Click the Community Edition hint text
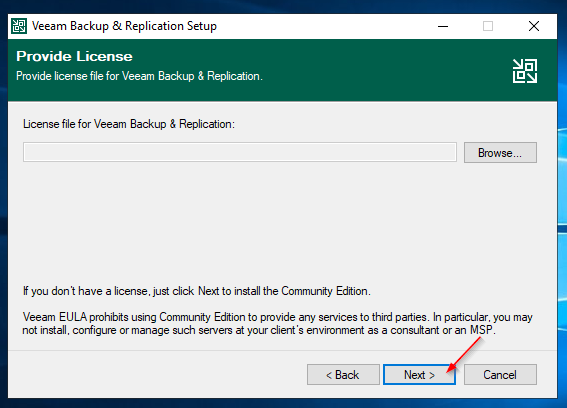567x408 pixels. [x=197, y=291]
